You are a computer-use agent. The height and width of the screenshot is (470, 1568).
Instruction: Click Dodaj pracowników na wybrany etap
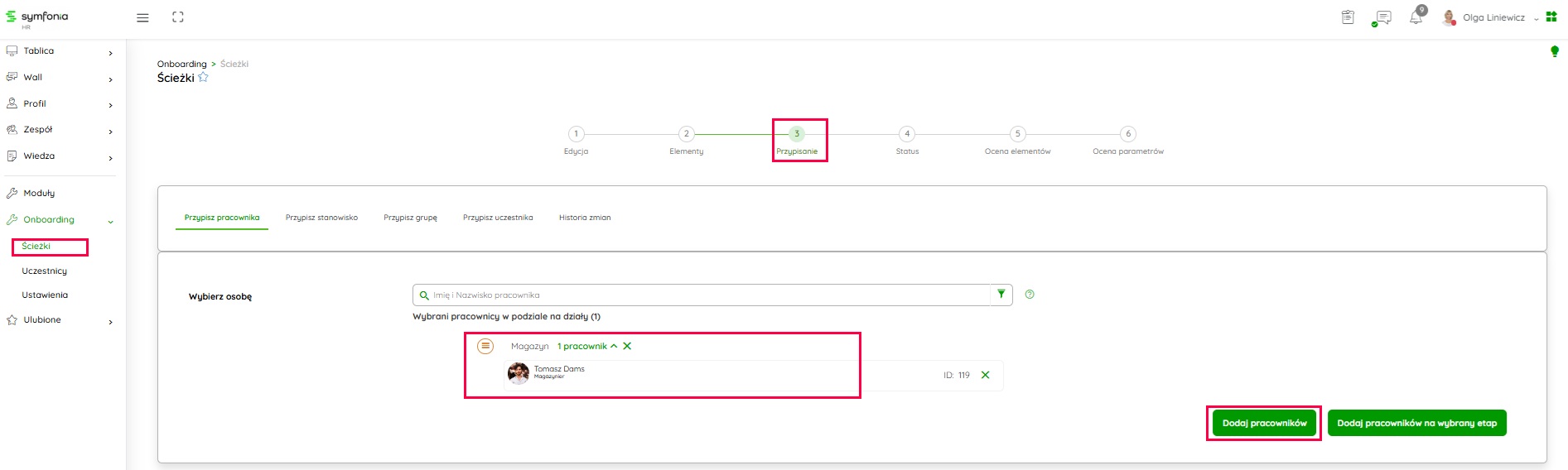pos(1416,423)
